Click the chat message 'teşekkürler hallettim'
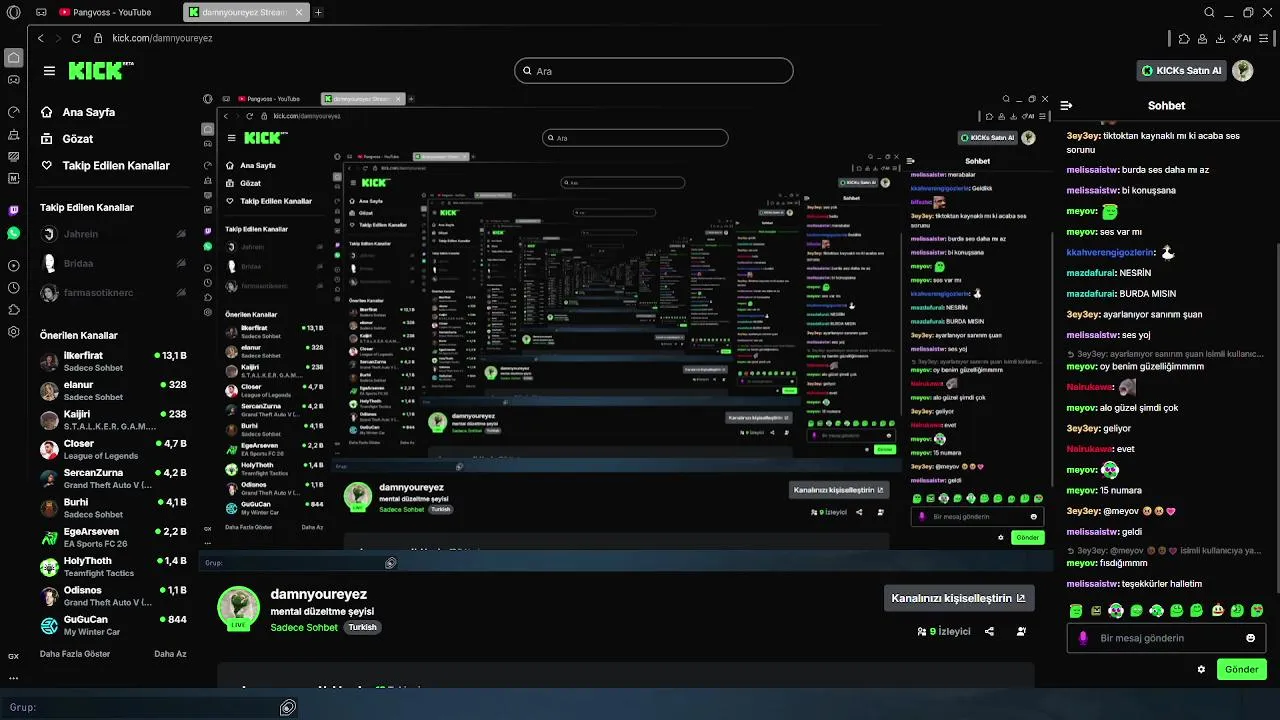The height and width of the screenshot is (720, 1280). [1162, 584]
